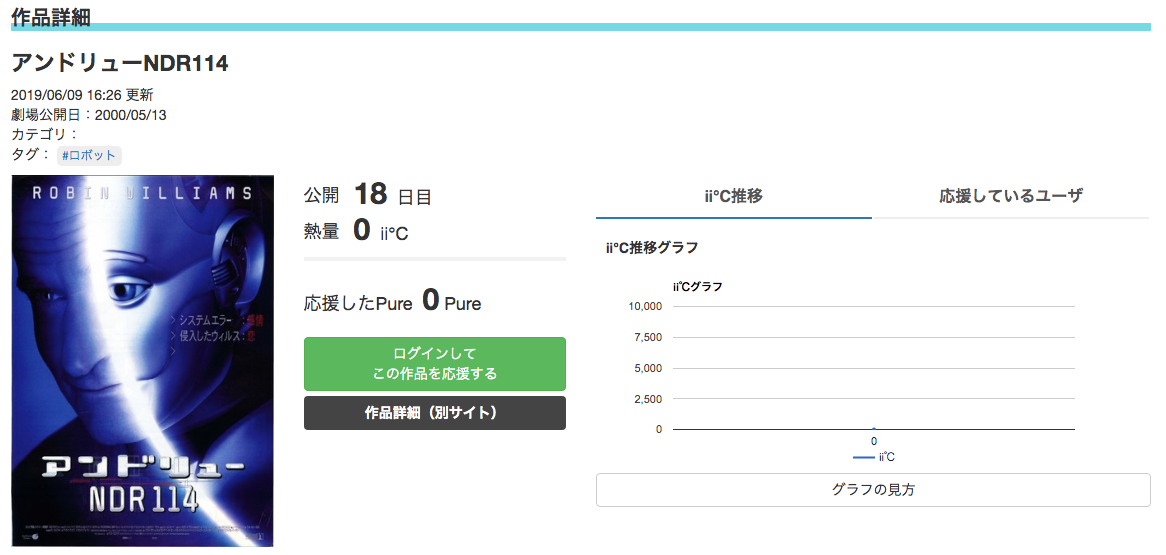Click the ii°Cグラフ chart title
The image size is (1166, 555).
click(x=698, y=287)
